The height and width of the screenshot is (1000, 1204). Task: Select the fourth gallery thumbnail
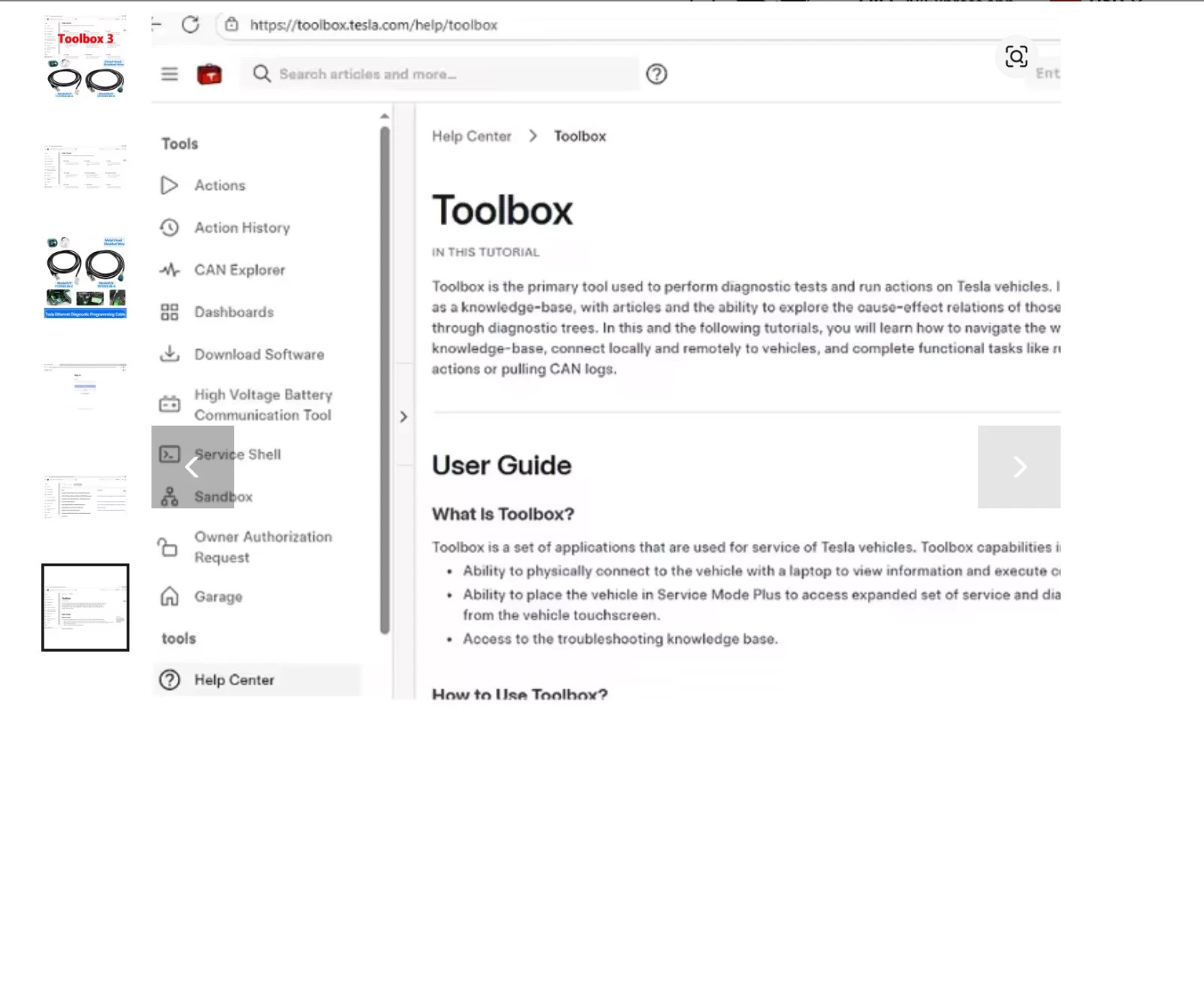click(x=85, y=387)
